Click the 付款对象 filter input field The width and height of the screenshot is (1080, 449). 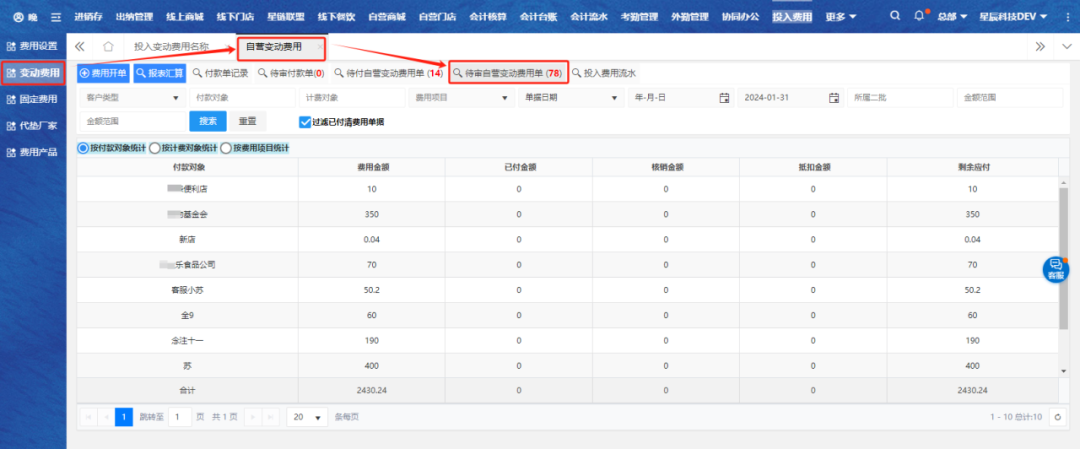coord(240,98)
